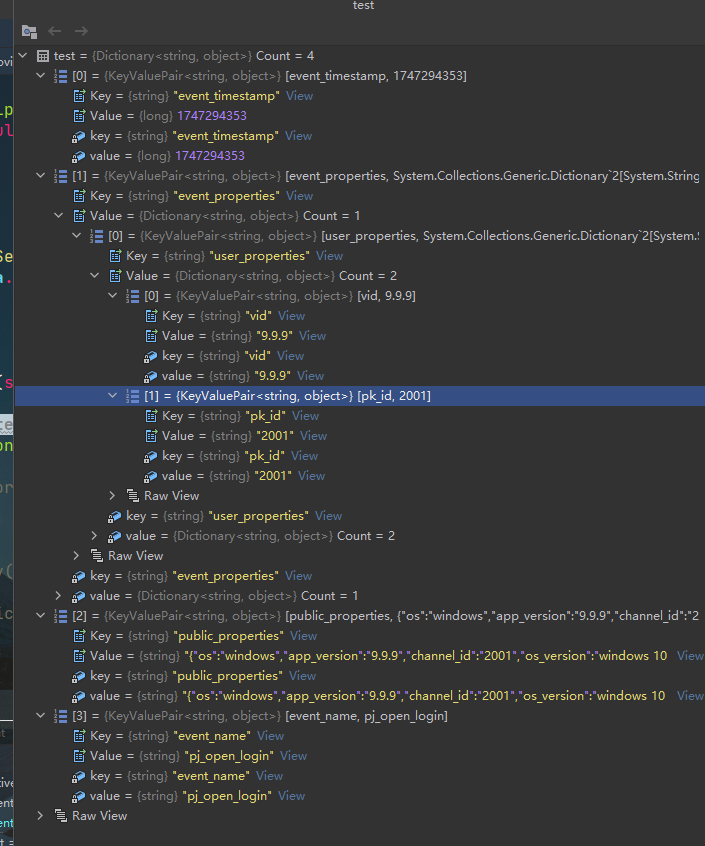
Task: Collapse the [0] [vid, 9.9.9] node
Action: click(112, 296)
